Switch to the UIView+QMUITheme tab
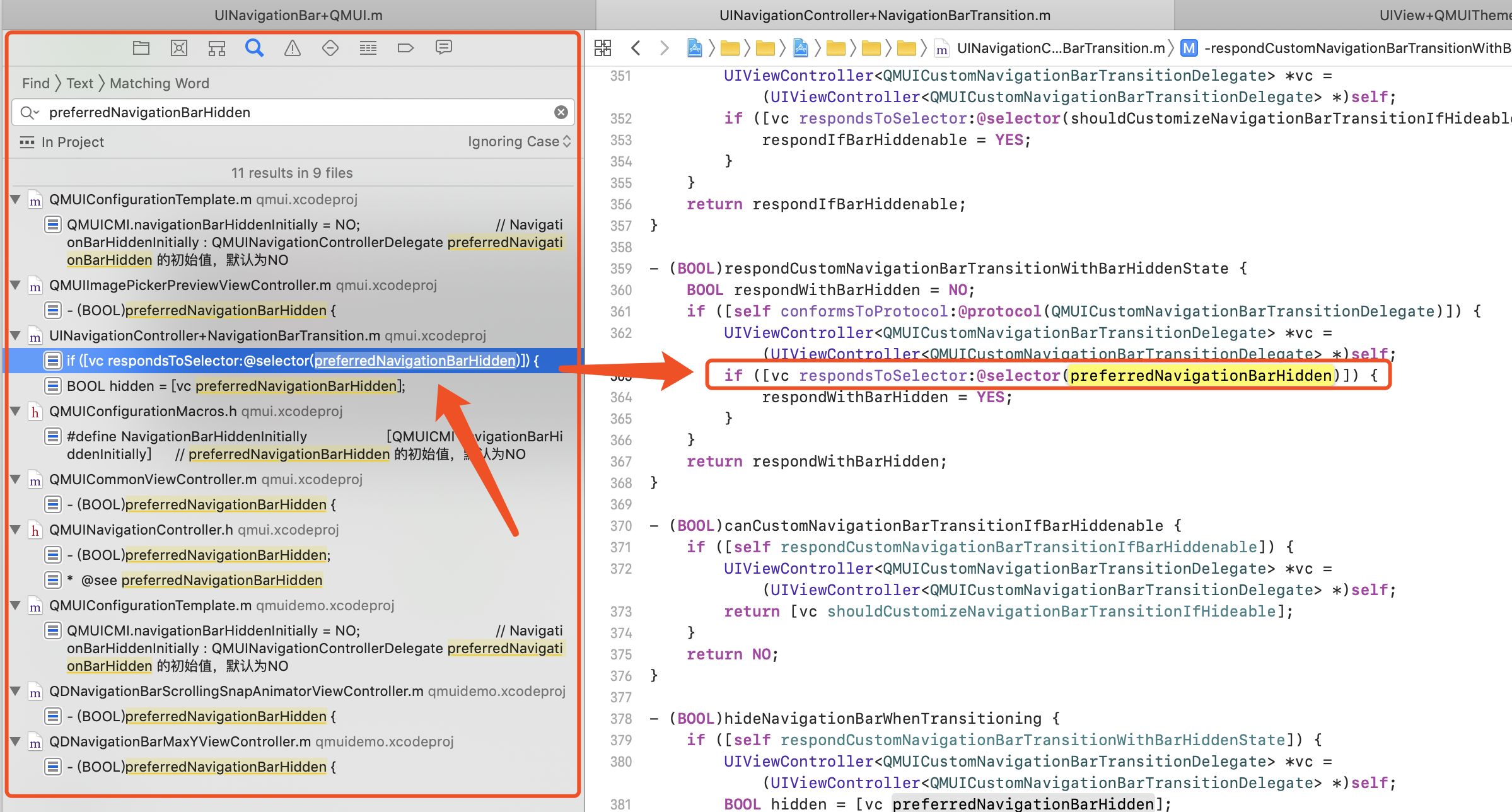Viewport: 1512px width, 812px height. tap(1444, 14)
